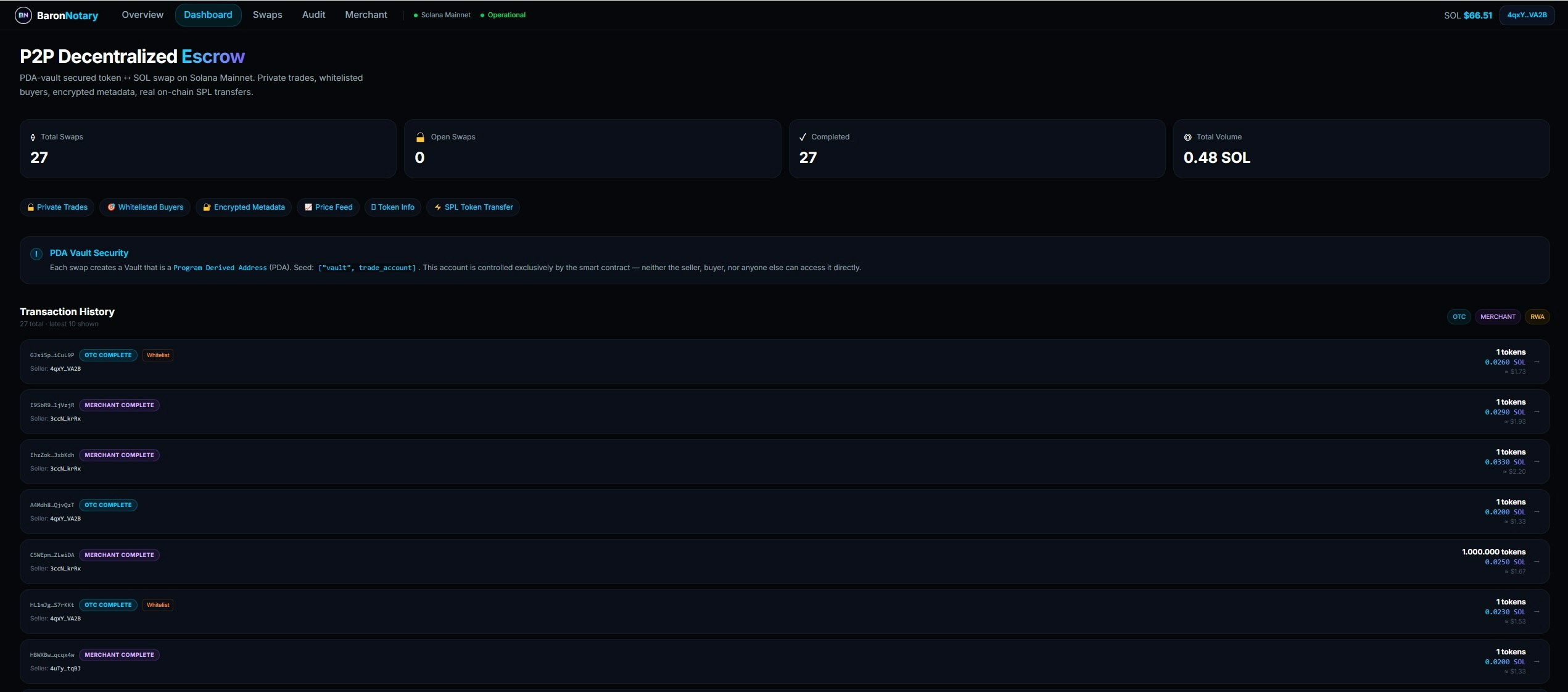Screen dimensions: 1568x692
Task: Open transaction CSWEpm..ZLeiDA row
Action: click(x=785, y=562)
